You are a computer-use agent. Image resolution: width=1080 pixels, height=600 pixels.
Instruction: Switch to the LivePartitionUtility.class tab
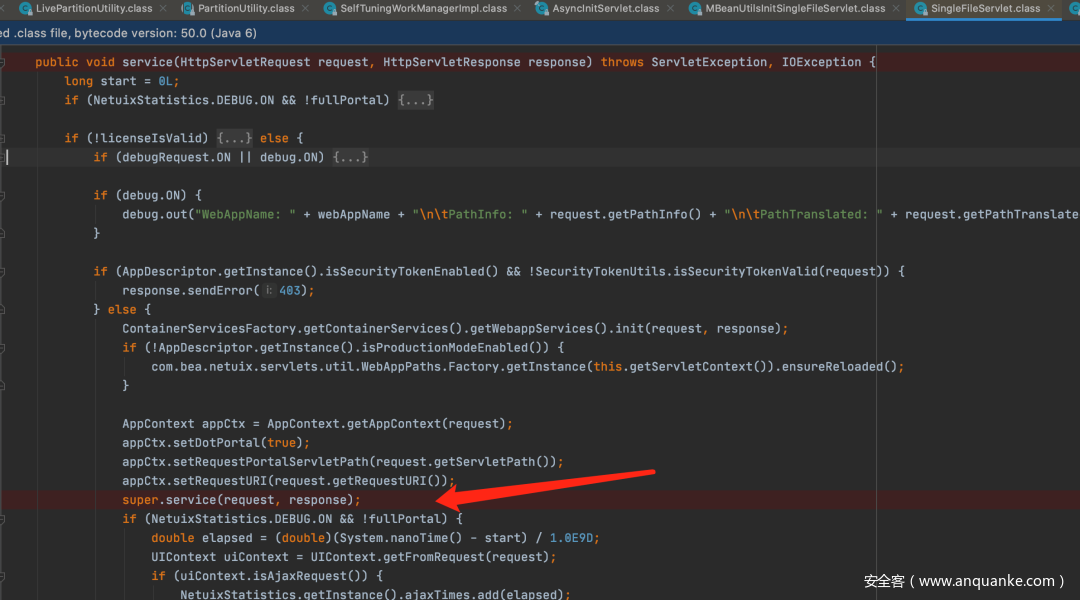click(93, 9)
